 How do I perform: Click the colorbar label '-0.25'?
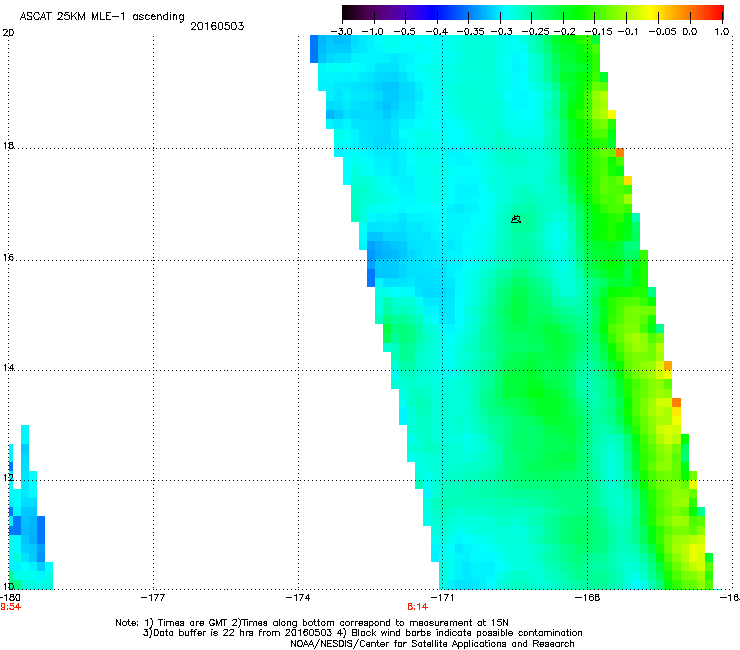click(x=535, y=32)
